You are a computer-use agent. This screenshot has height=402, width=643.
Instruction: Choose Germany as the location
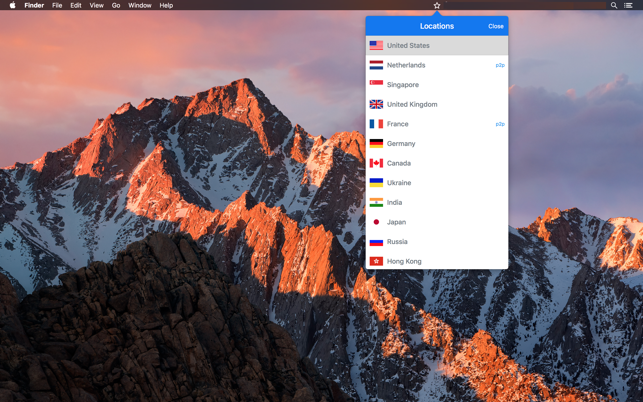[x=401, y=144]
